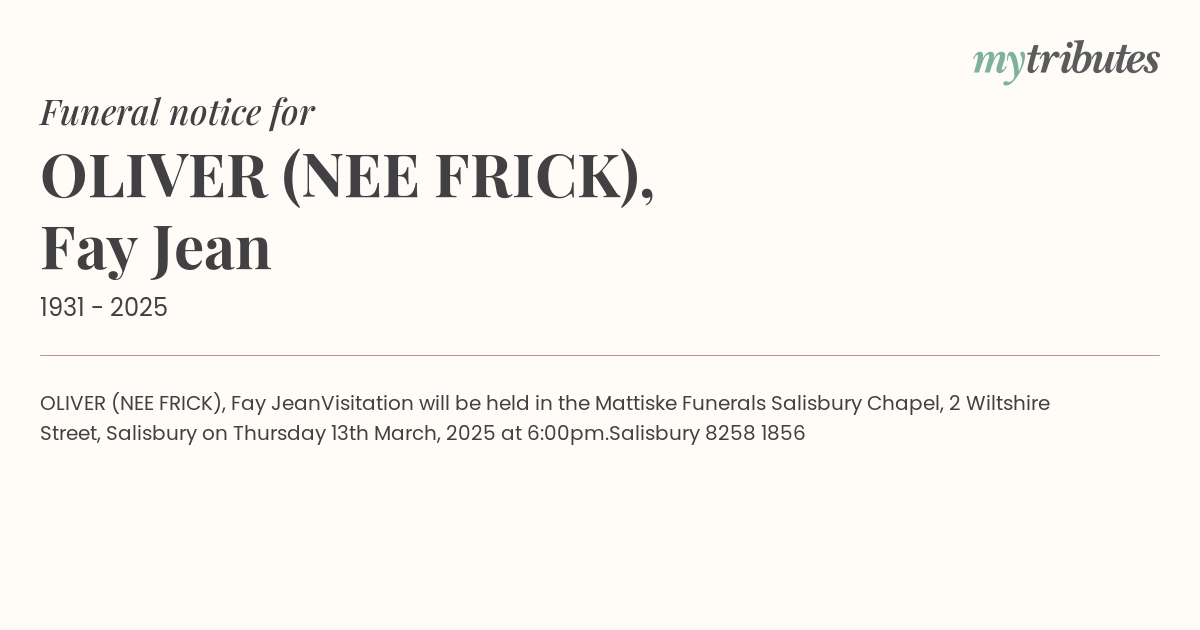Select the word "OLIVER" in the large heading
This screenshot has height=630, width=1200.
click(x=154, y=176)
